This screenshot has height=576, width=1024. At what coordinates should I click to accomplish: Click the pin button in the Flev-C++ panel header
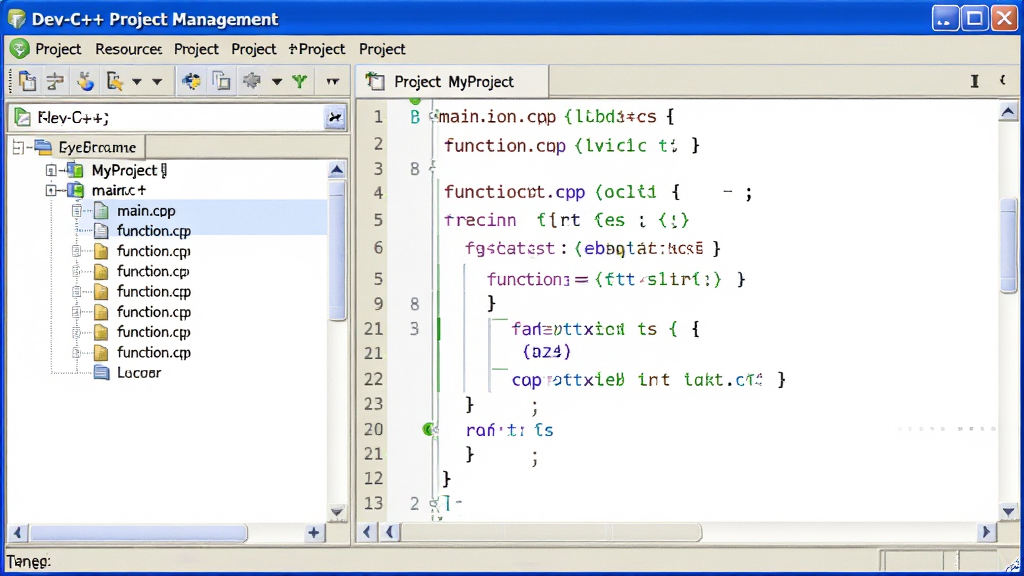(335, 118)
